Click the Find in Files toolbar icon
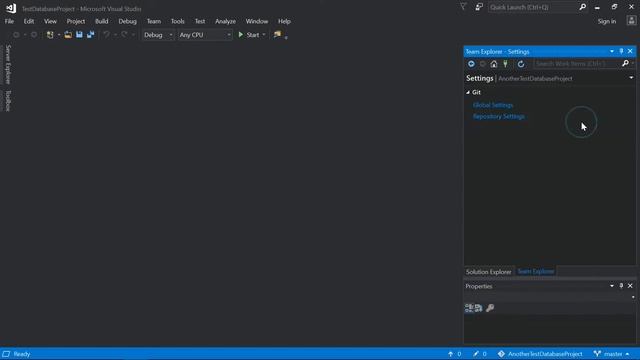The image size is (640, 360). [278, 35]
